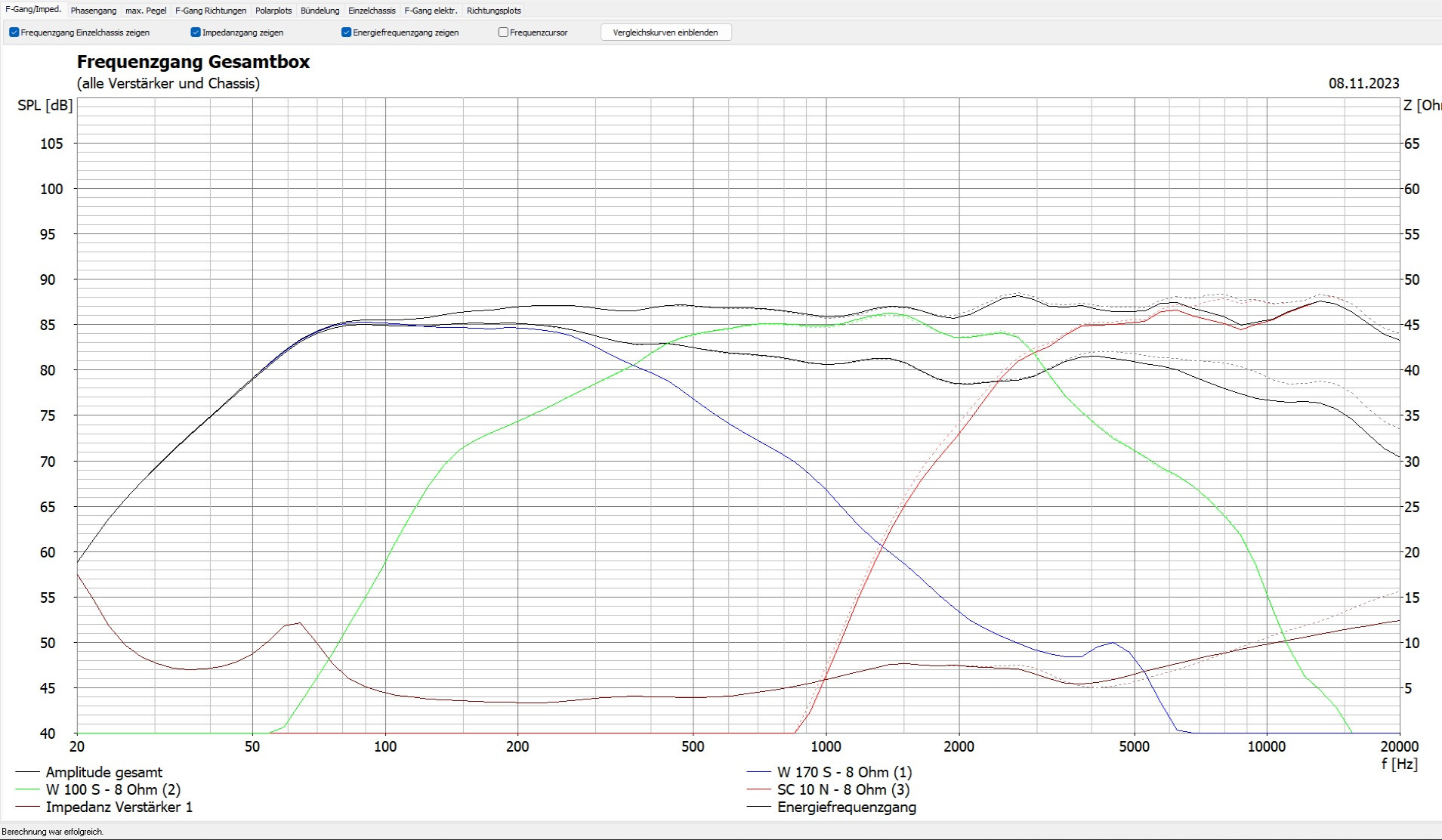Open the Polarplots tab
1442x840 pixels.
coord(273,11)
